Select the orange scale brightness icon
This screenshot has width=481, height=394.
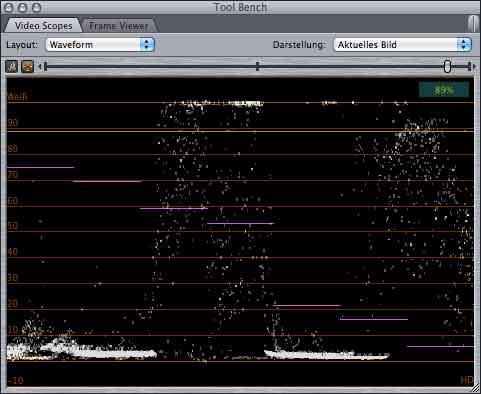(x=27, y=67)
